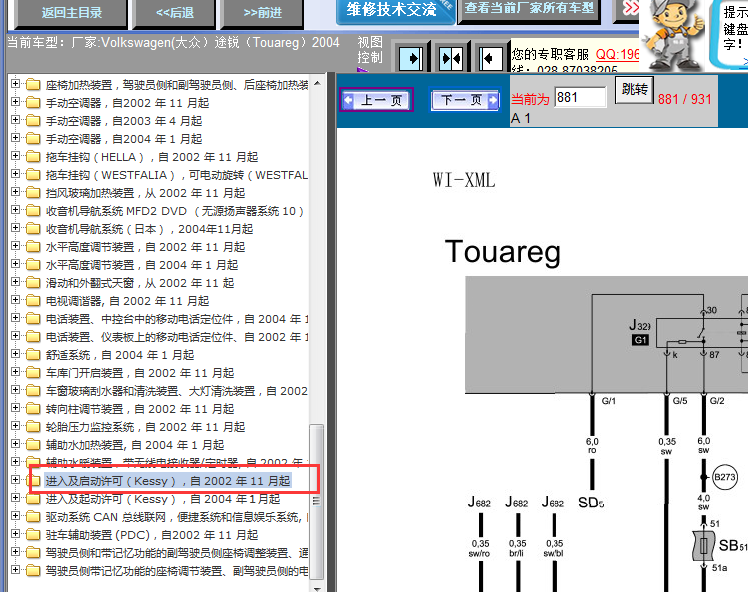This screenshot has width=748, height=592.
Task: Expand the 滑动和外翻式天窗 node
Action: 15,282
